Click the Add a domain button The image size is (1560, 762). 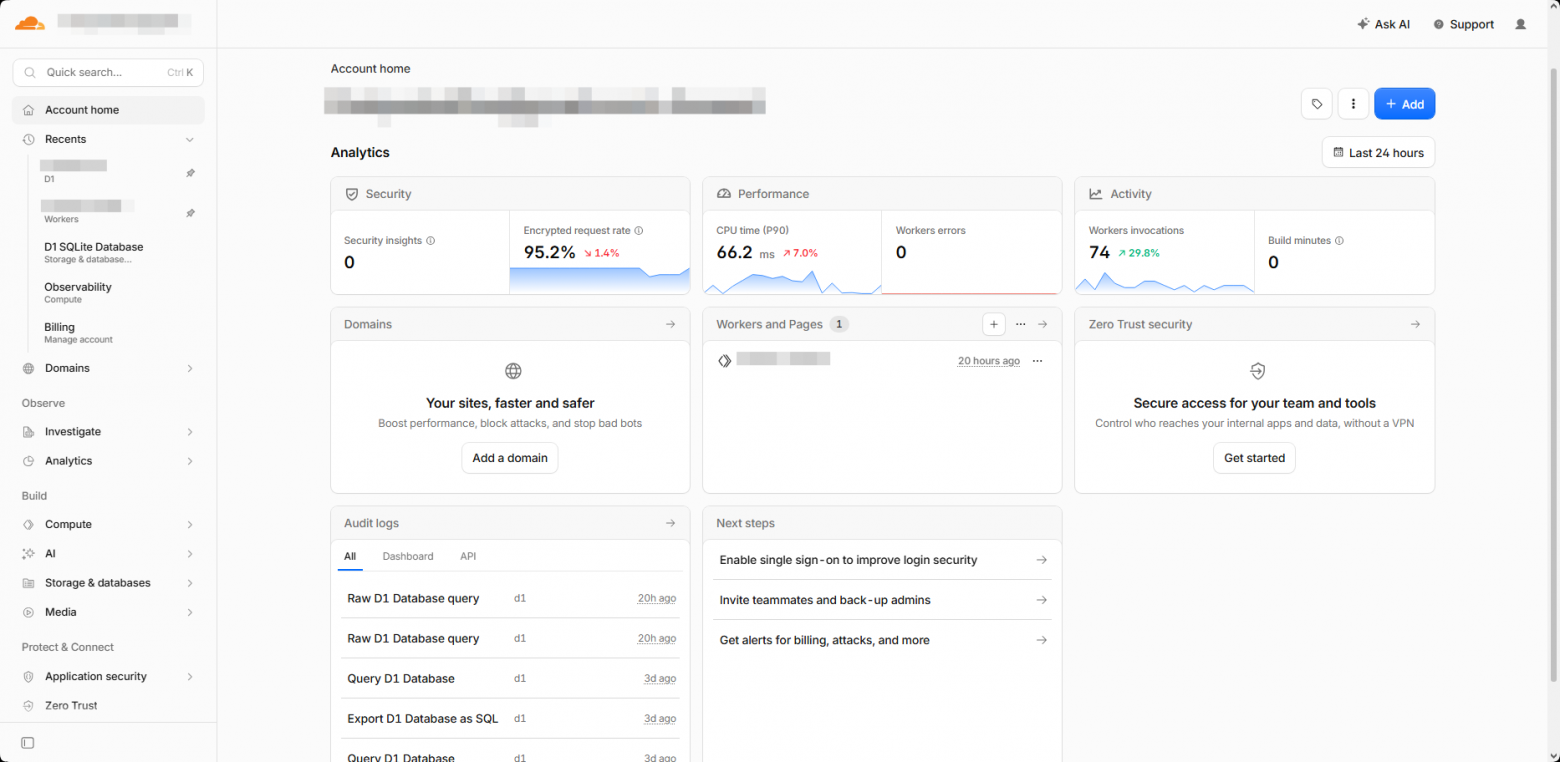510,458
